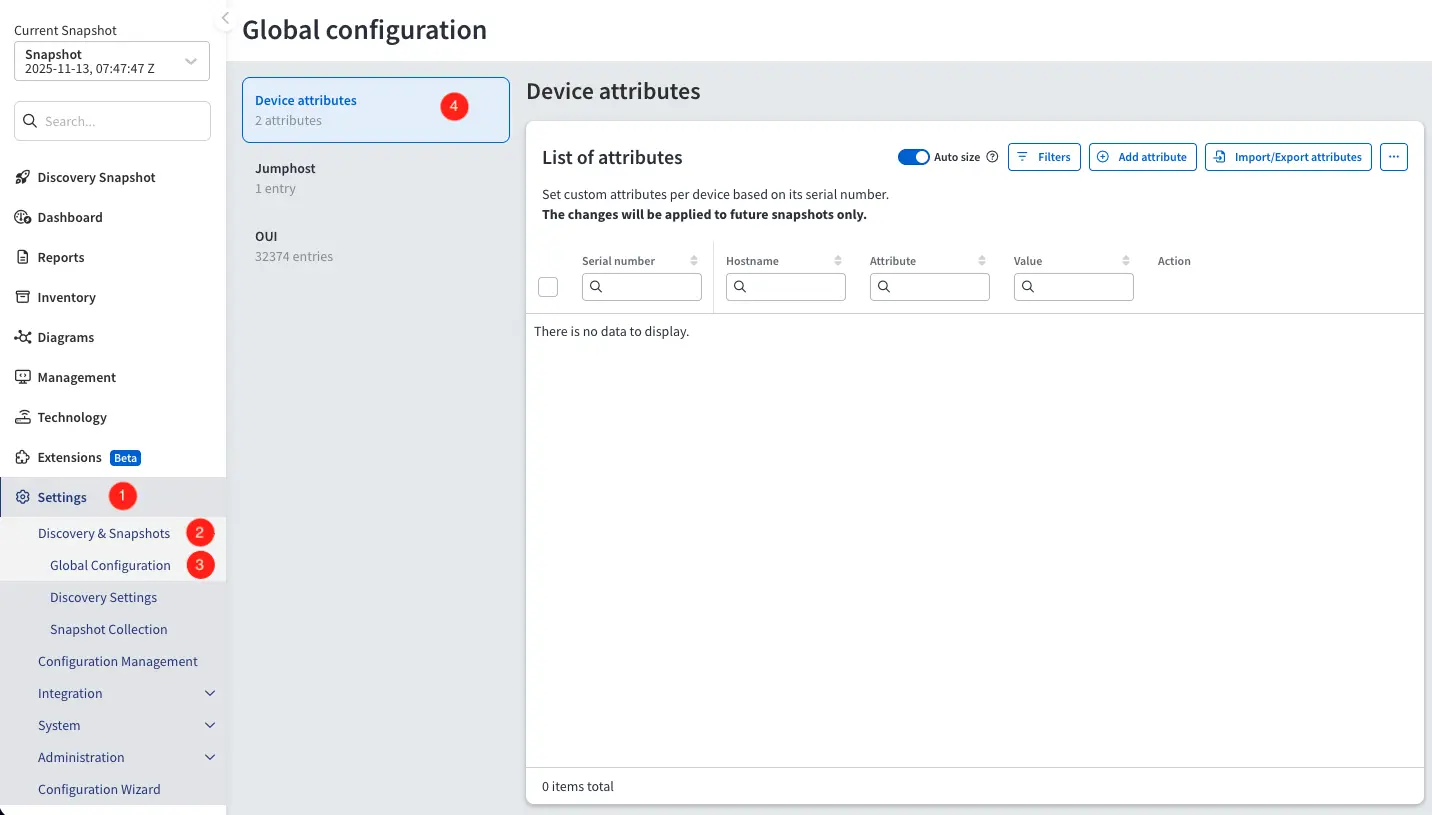The image size is (1432, 815).
Task: Open the more options ellipsis menu
Action: click(1394, 157)
